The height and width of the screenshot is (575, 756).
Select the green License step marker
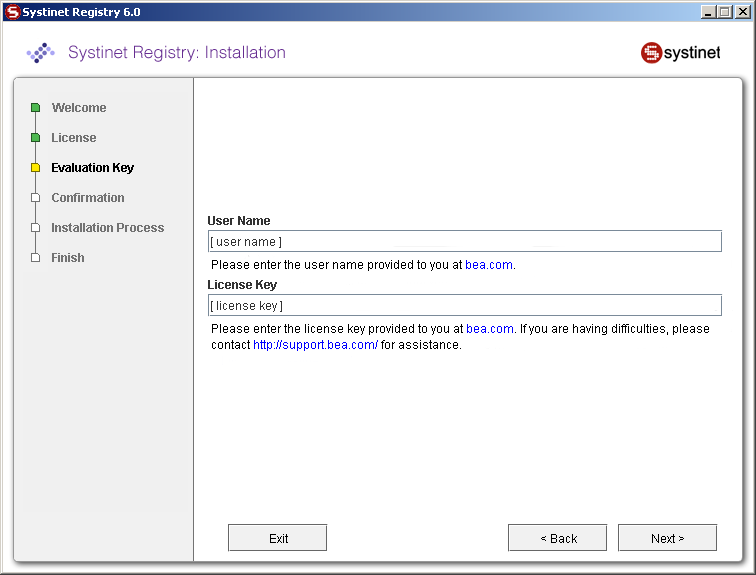[35, 137]
